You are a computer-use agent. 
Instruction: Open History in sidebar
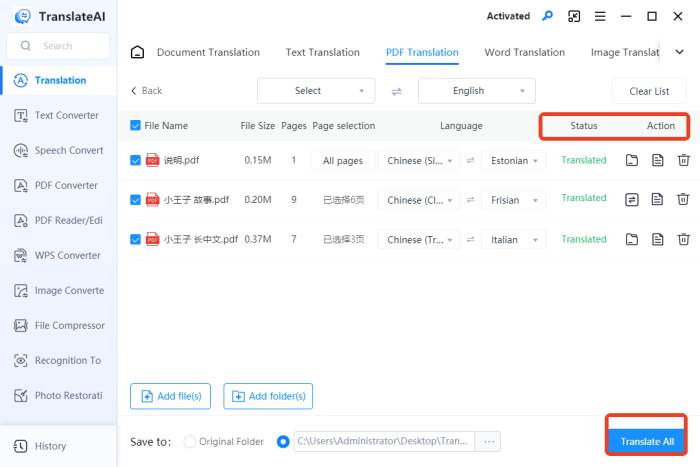pyautogui.click(x=58, y=446)
